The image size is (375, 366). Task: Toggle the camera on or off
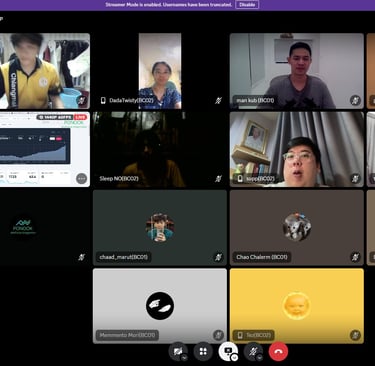click(178, 351)
